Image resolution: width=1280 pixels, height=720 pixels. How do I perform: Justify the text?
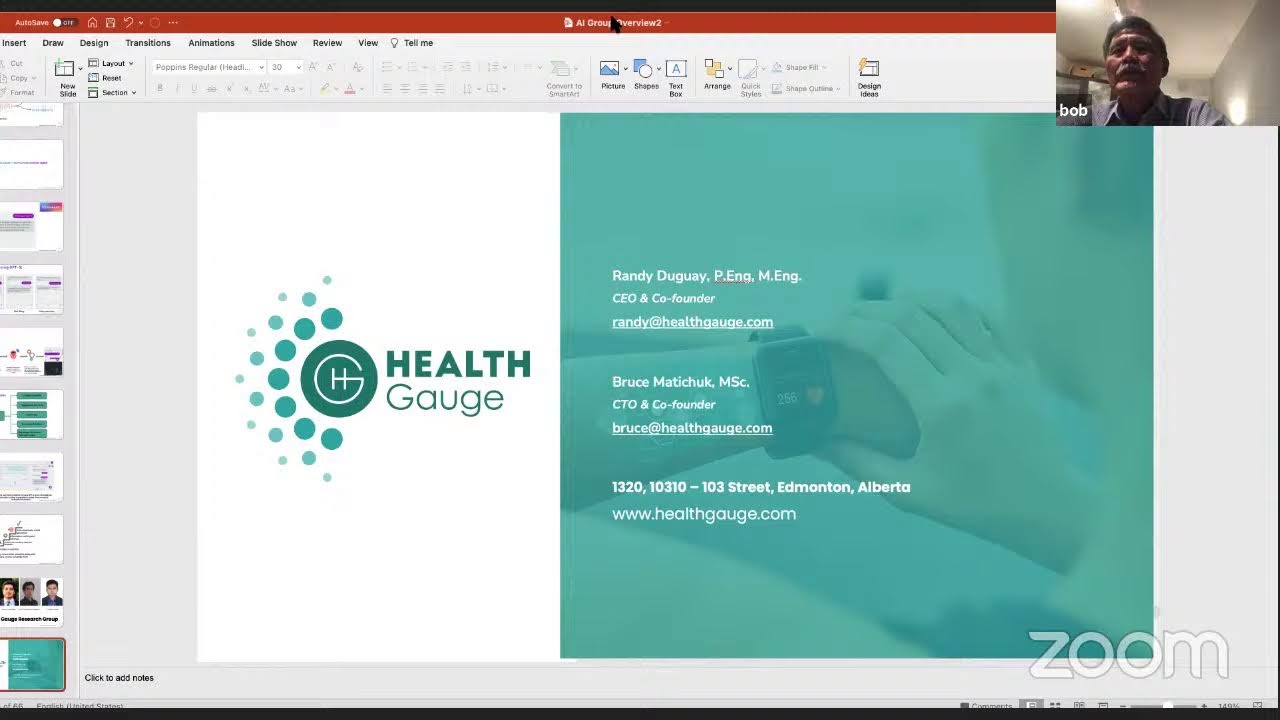coord(439,89)
